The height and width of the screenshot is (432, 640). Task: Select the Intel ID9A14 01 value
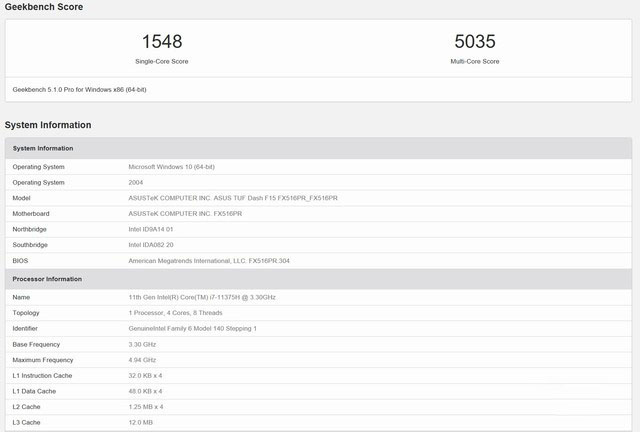coord(151,229)
